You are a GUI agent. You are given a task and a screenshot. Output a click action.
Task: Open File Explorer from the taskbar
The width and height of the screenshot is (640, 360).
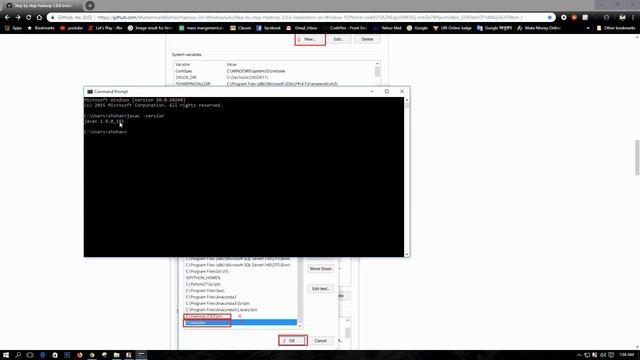(x=116, y=355)
